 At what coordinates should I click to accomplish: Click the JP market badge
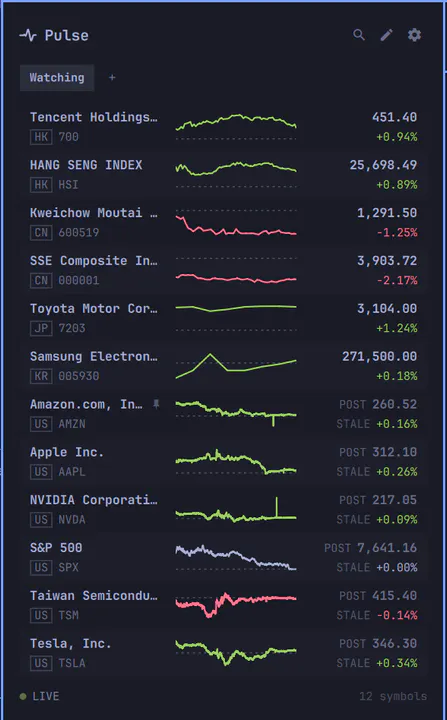pyautogui.click(x=41, y=328)
